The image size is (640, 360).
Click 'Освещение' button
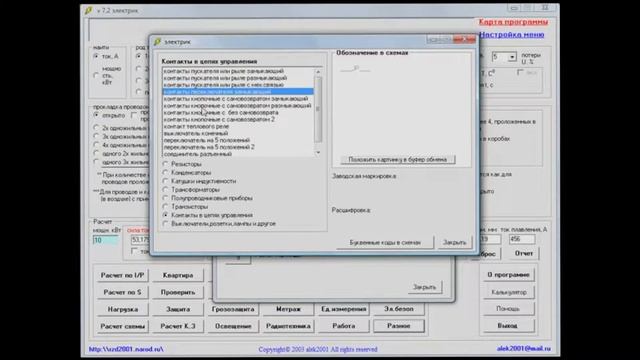point(233,327)
